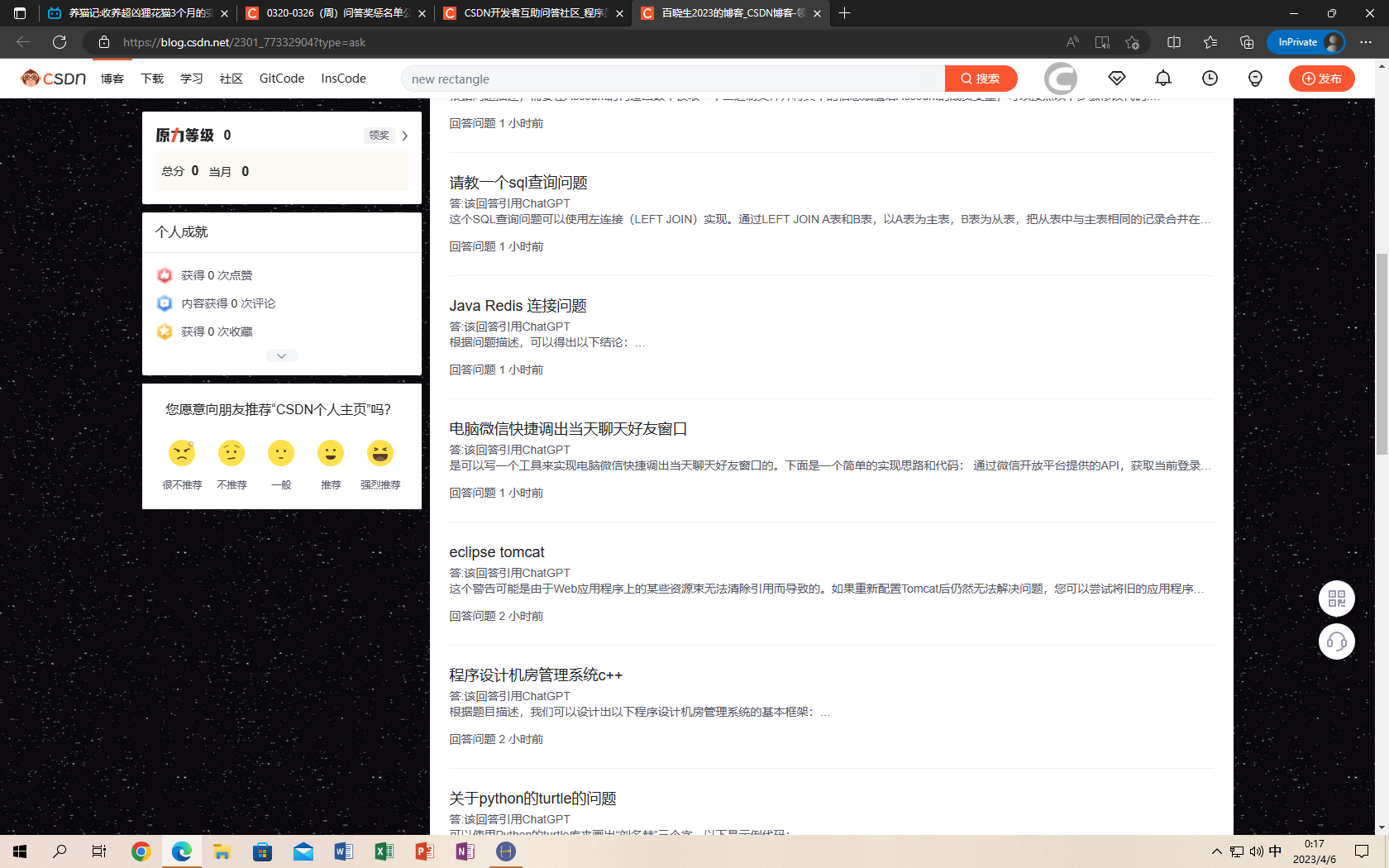Refresh the current page
The image size is (1389, 868).
60,42
